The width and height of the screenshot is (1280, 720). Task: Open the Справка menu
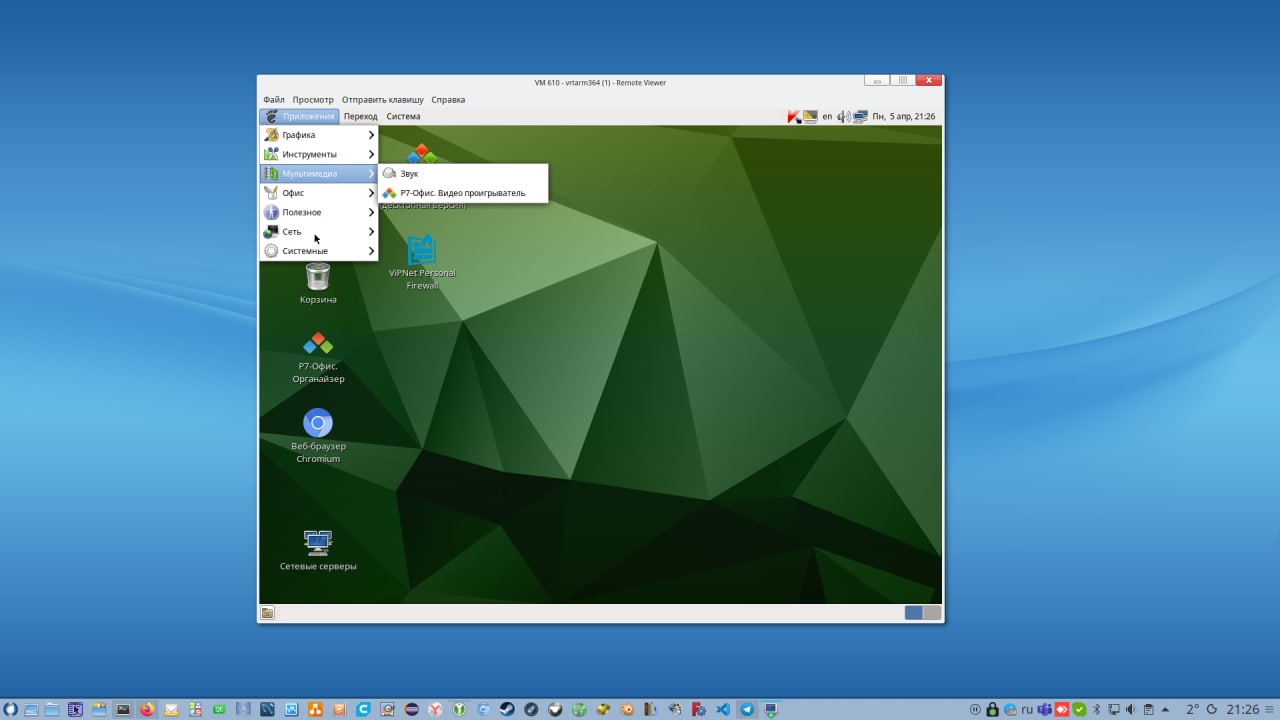click(x=448, y=100)
